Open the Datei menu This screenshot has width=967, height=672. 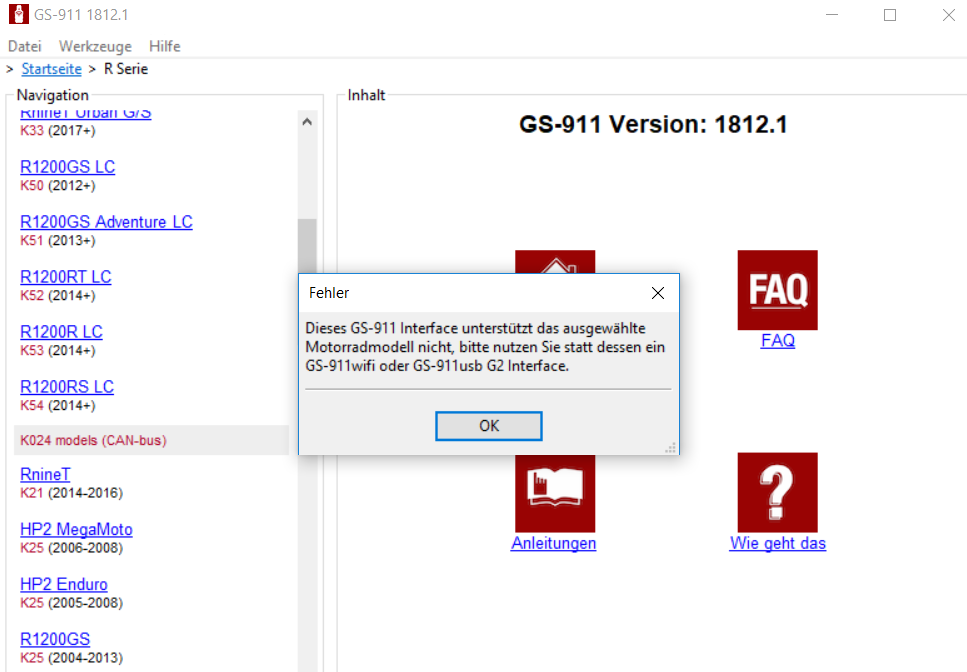point(25,46)
